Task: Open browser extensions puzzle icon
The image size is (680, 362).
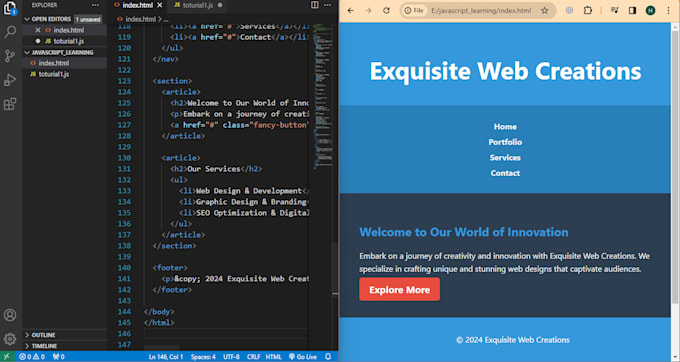Action: [588, 10]
